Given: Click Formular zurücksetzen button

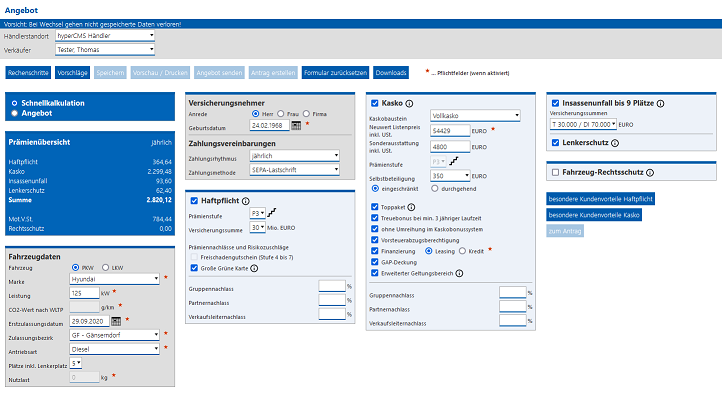Looking at the screenshot, I should coord(335,73).
